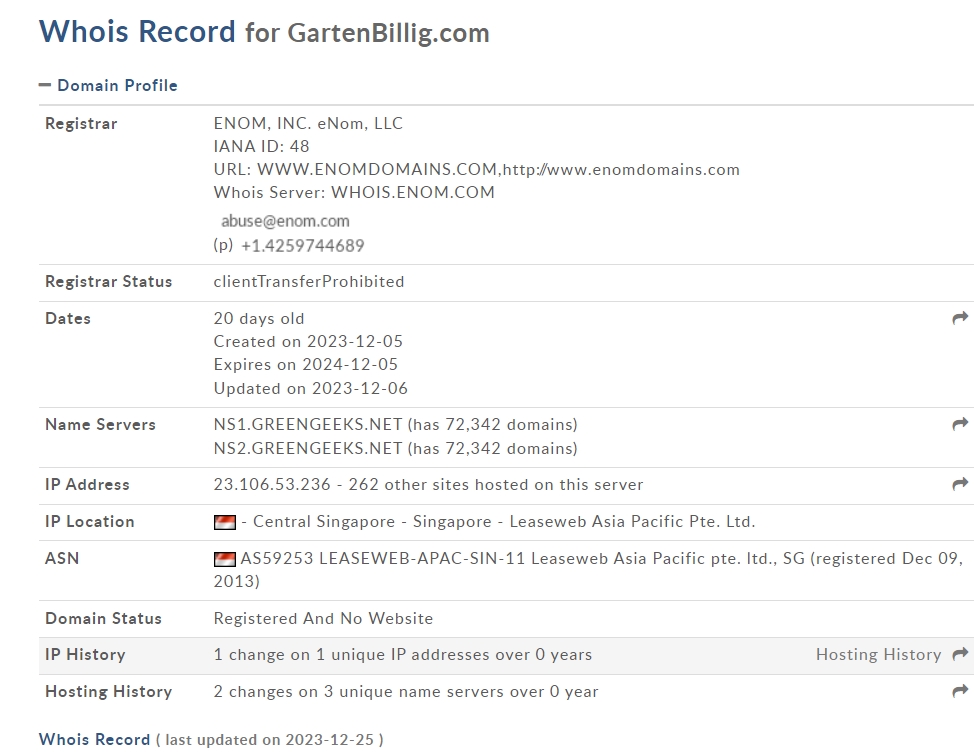
Task: Collapse the Domain Profile section
Action: pos(108,85)
